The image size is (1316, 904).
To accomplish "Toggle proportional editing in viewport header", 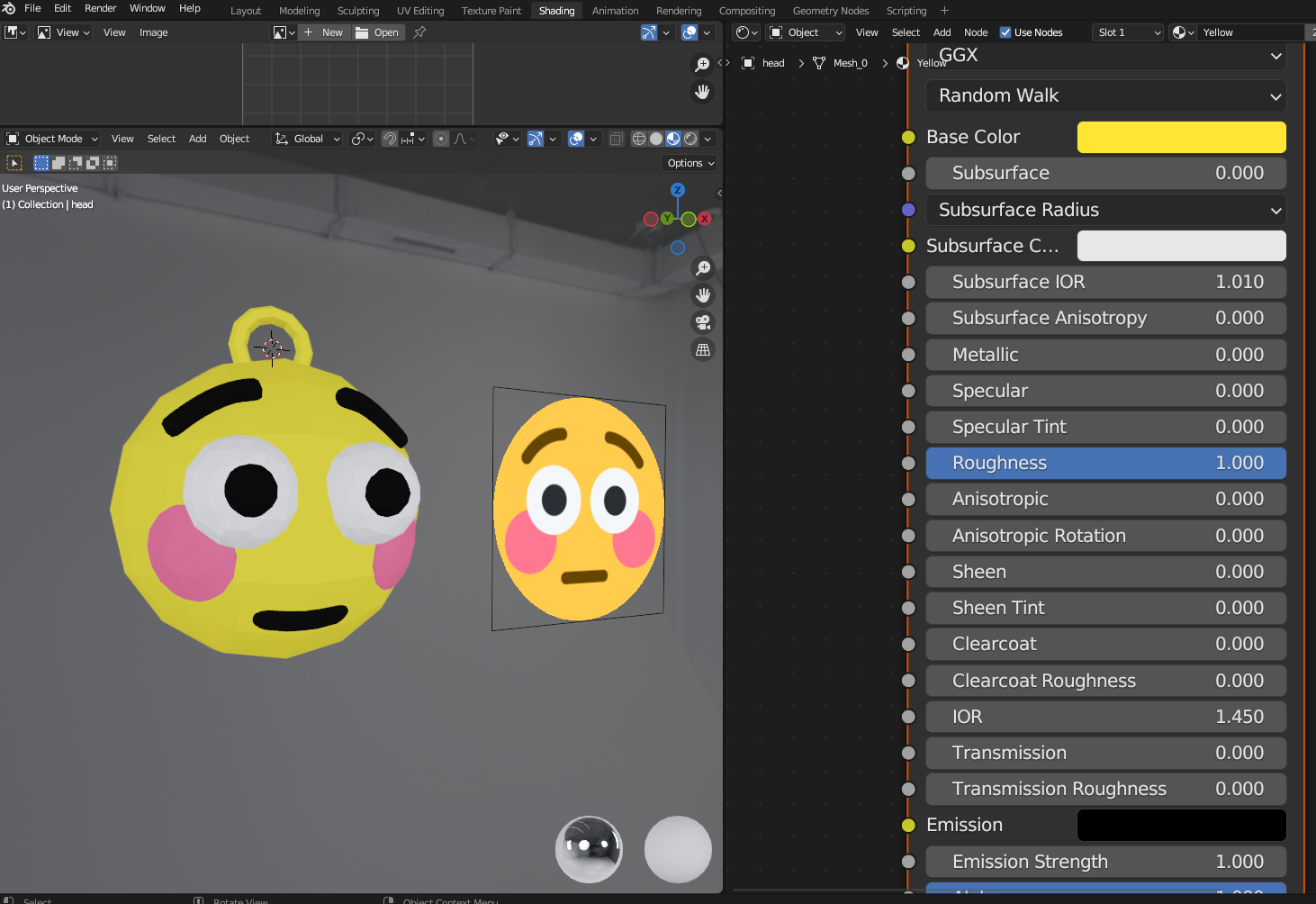I will click(441, 139).
